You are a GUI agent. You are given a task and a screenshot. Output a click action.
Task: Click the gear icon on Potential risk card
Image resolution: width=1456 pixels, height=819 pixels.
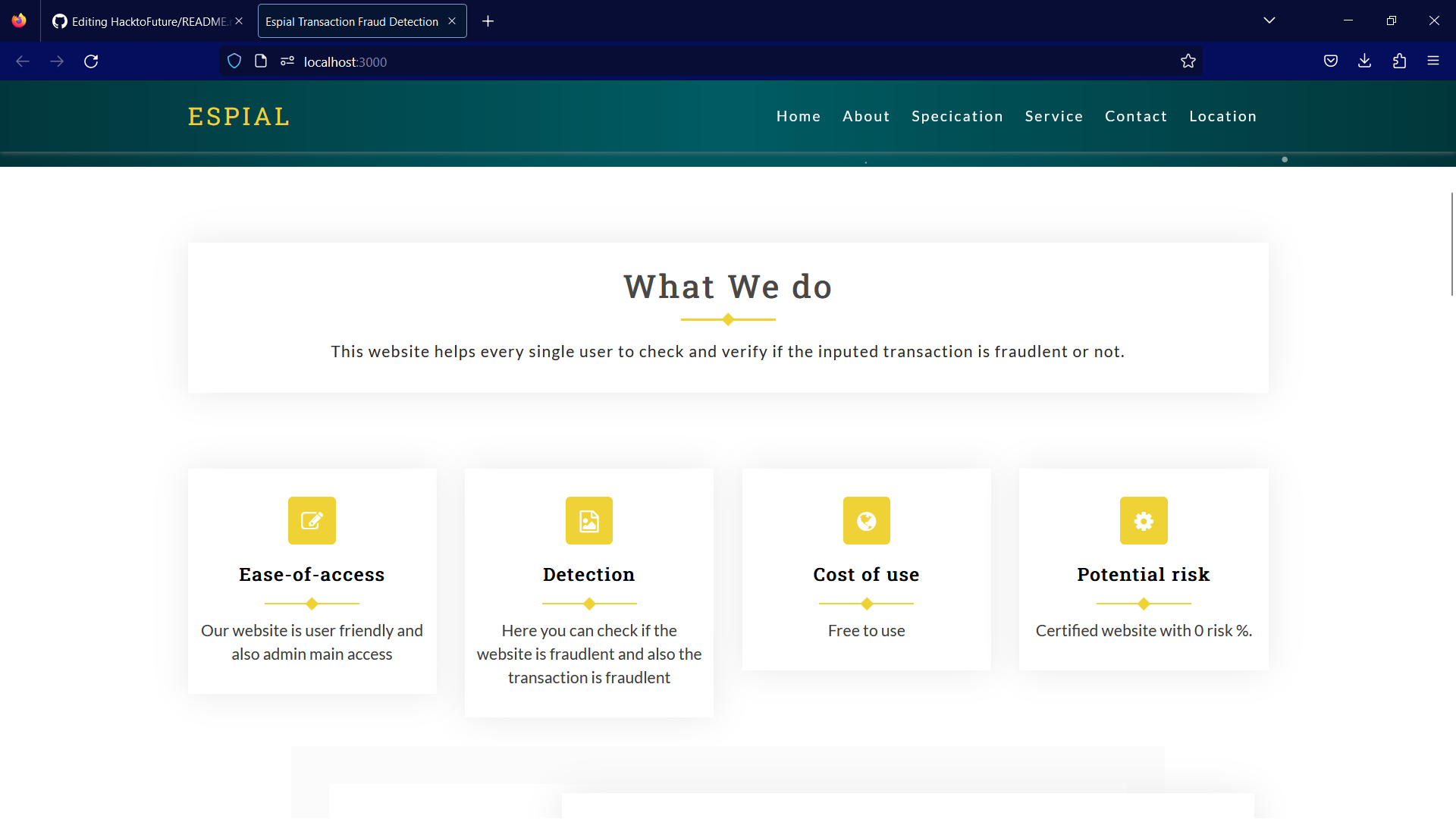click(x=1144, y=521)
